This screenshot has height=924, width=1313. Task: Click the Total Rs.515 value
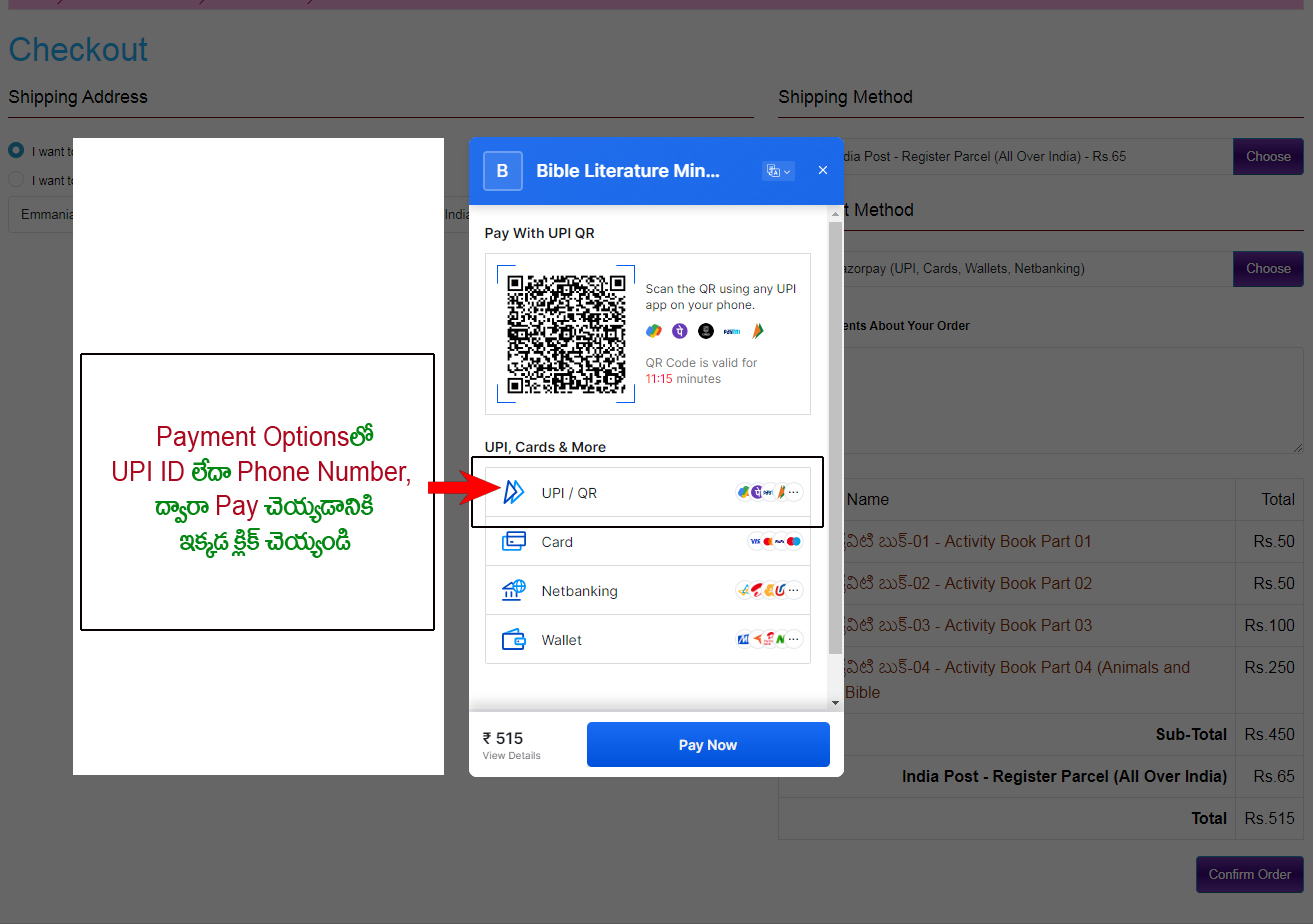(x=1269, y=818)
